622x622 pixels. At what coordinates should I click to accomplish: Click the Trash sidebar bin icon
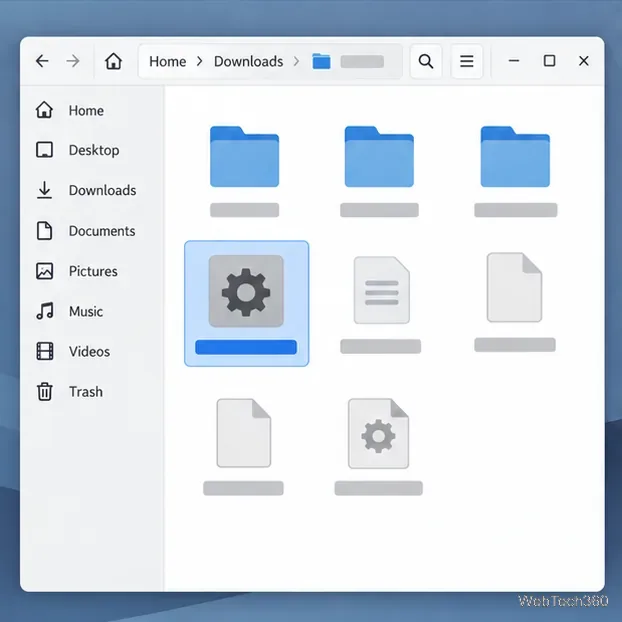click(x=45, y=392)
